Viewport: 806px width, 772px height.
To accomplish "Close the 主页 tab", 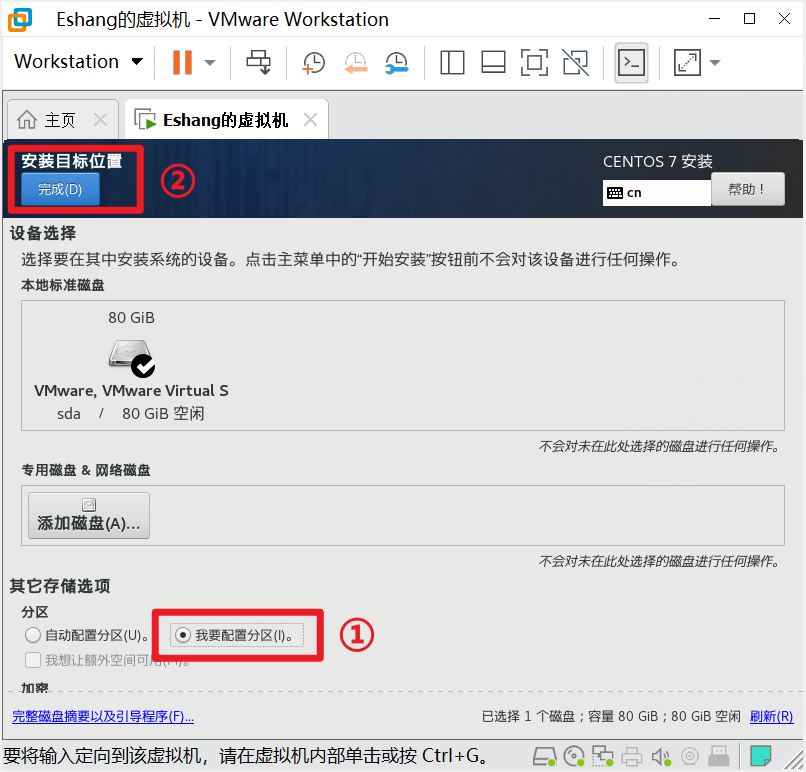I will pos(101,120).
